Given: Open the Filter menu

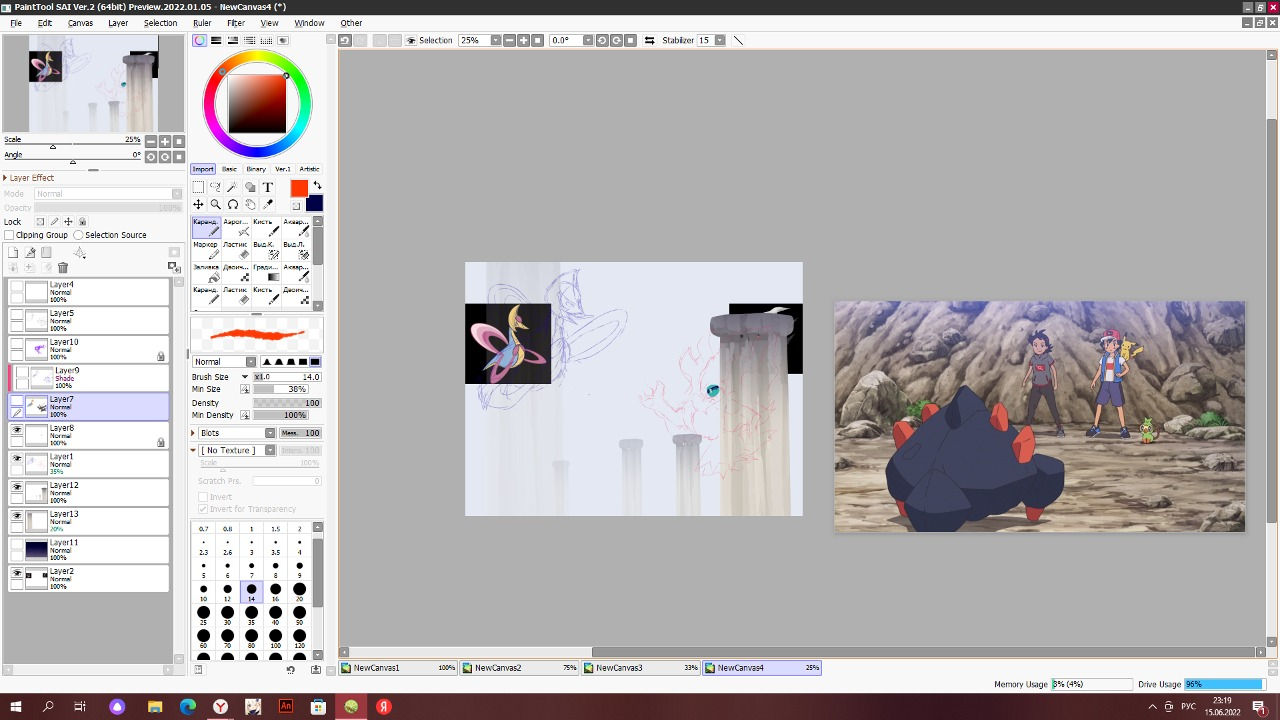Looking at the screenshot, I should pos(236,23).
